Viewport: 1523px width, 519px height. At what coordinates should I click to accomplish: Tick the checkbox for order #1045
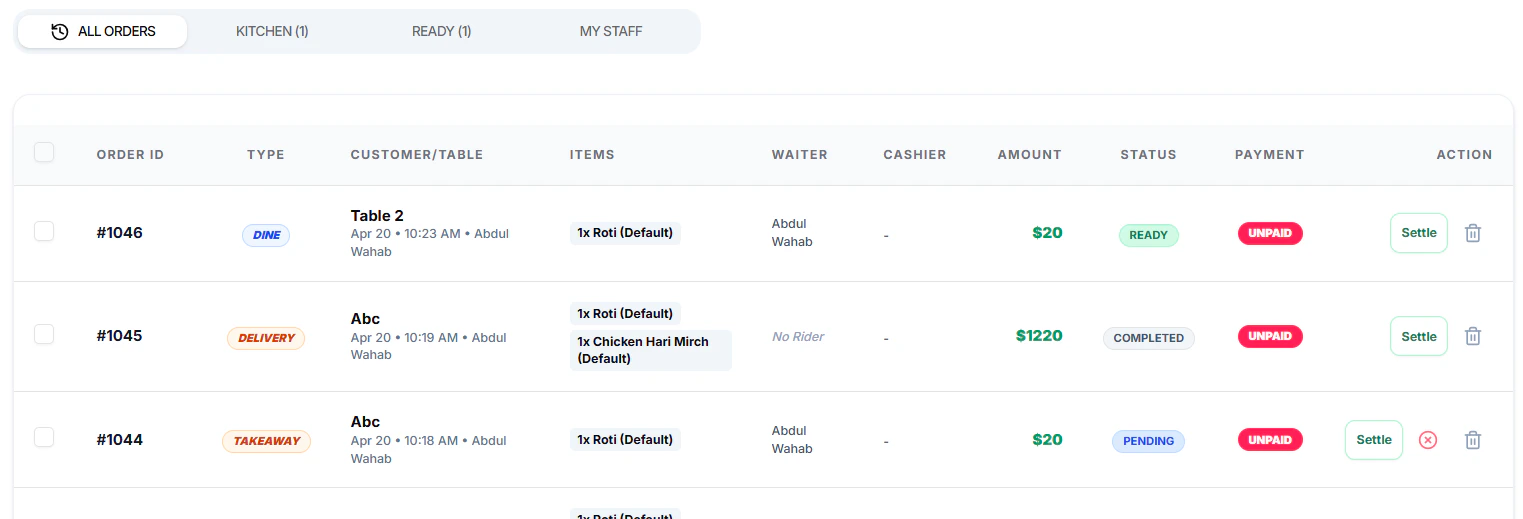pos(44,334)
